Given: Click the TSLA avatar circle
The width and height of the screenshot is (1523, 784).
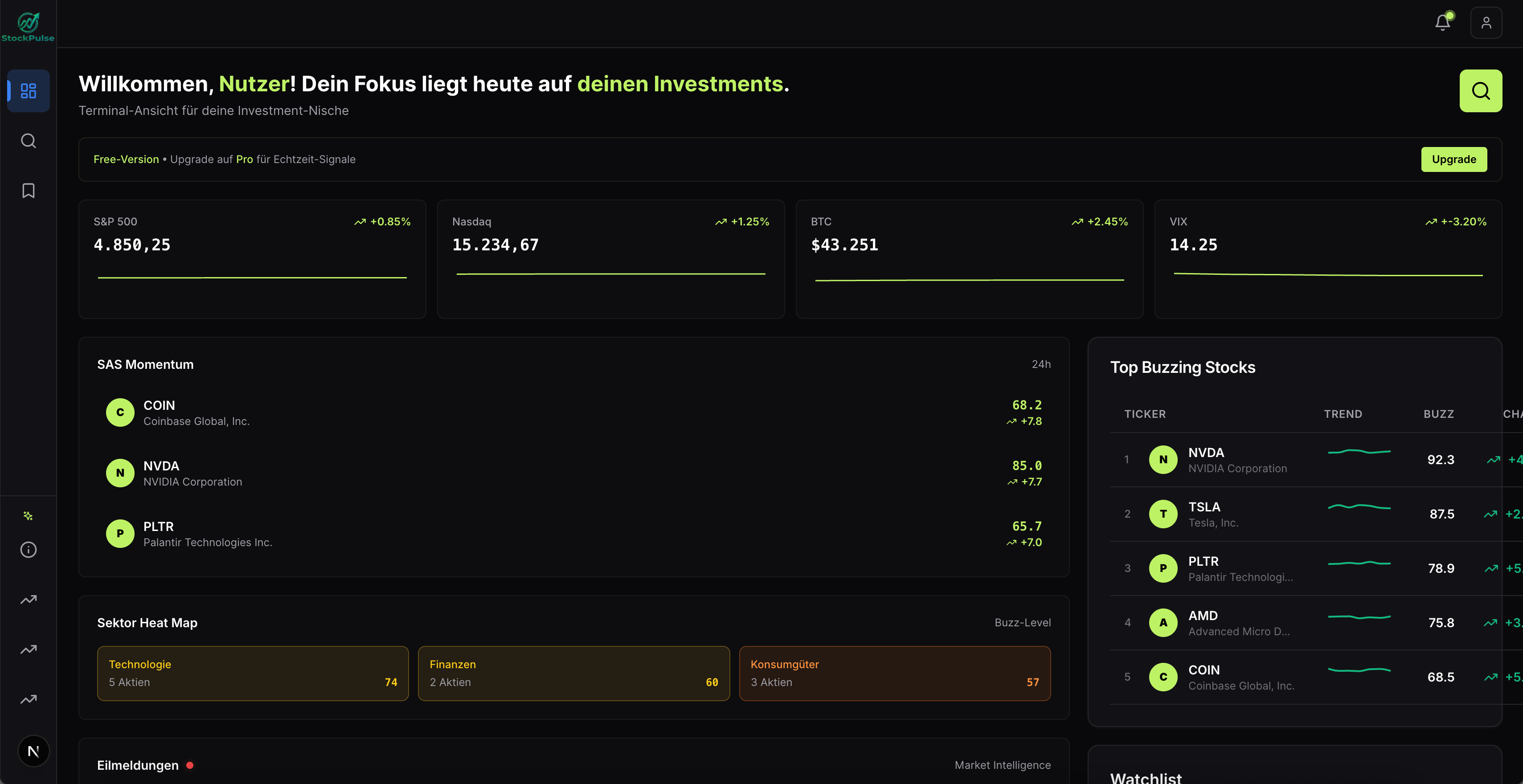Looking at the screenshot, I should tap(1163, 514).
